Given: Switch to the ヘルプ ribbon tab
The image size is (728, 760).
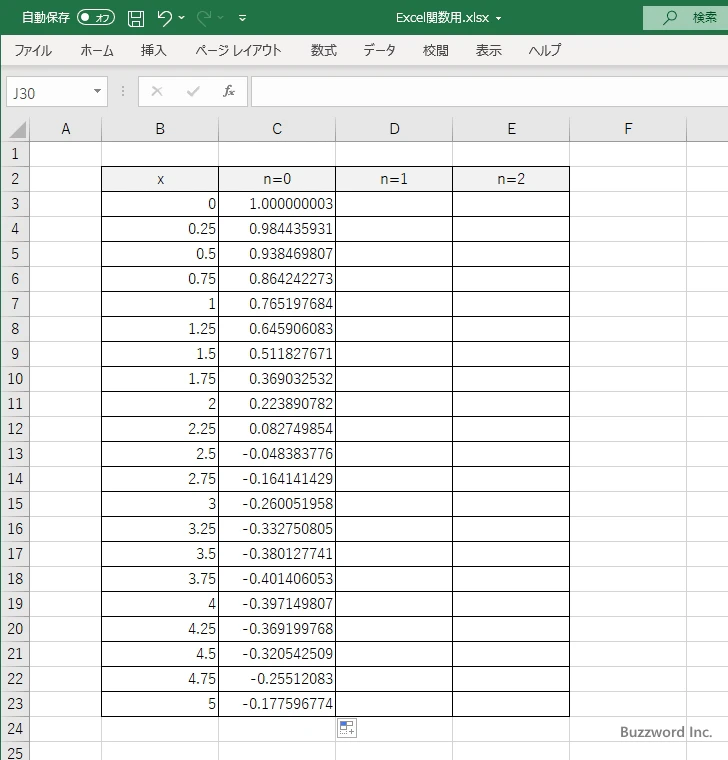Looking at the screenshot, I should point(545,50).
